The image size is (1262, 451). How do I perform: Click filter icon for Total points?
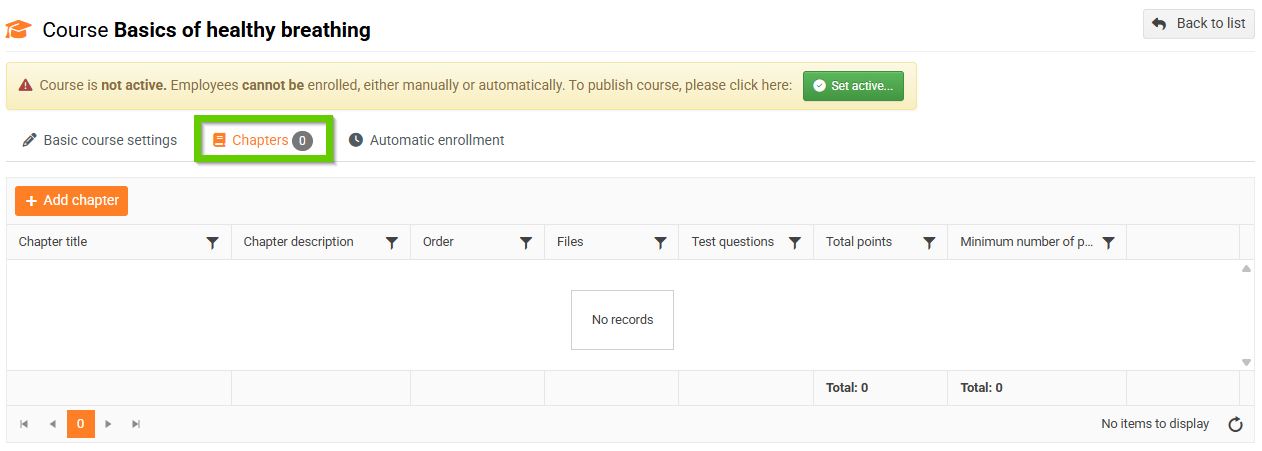(x=929, y=242)
